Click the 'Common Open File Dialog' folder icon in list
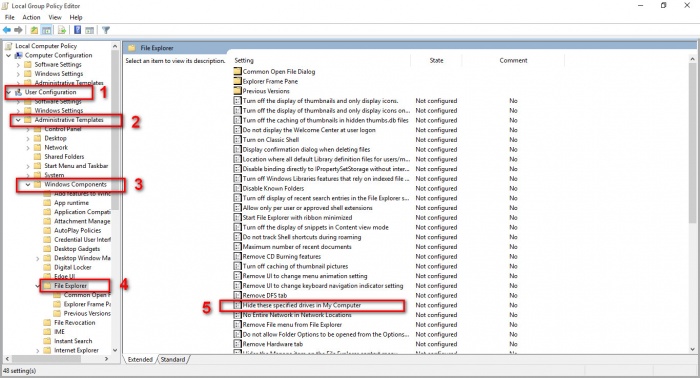The image size is (700, 378). (x=238, y=71)
